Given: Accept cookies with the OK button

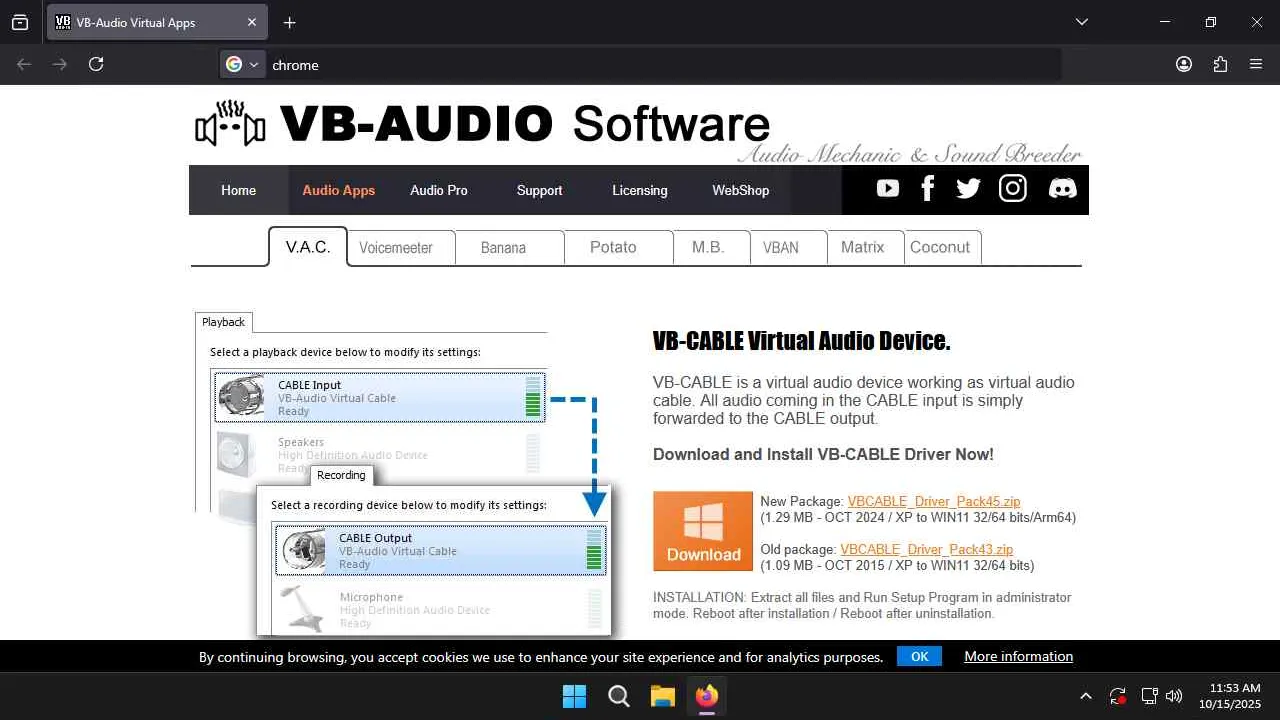Looking at the screenshot, I should click(x=920, y=657).
